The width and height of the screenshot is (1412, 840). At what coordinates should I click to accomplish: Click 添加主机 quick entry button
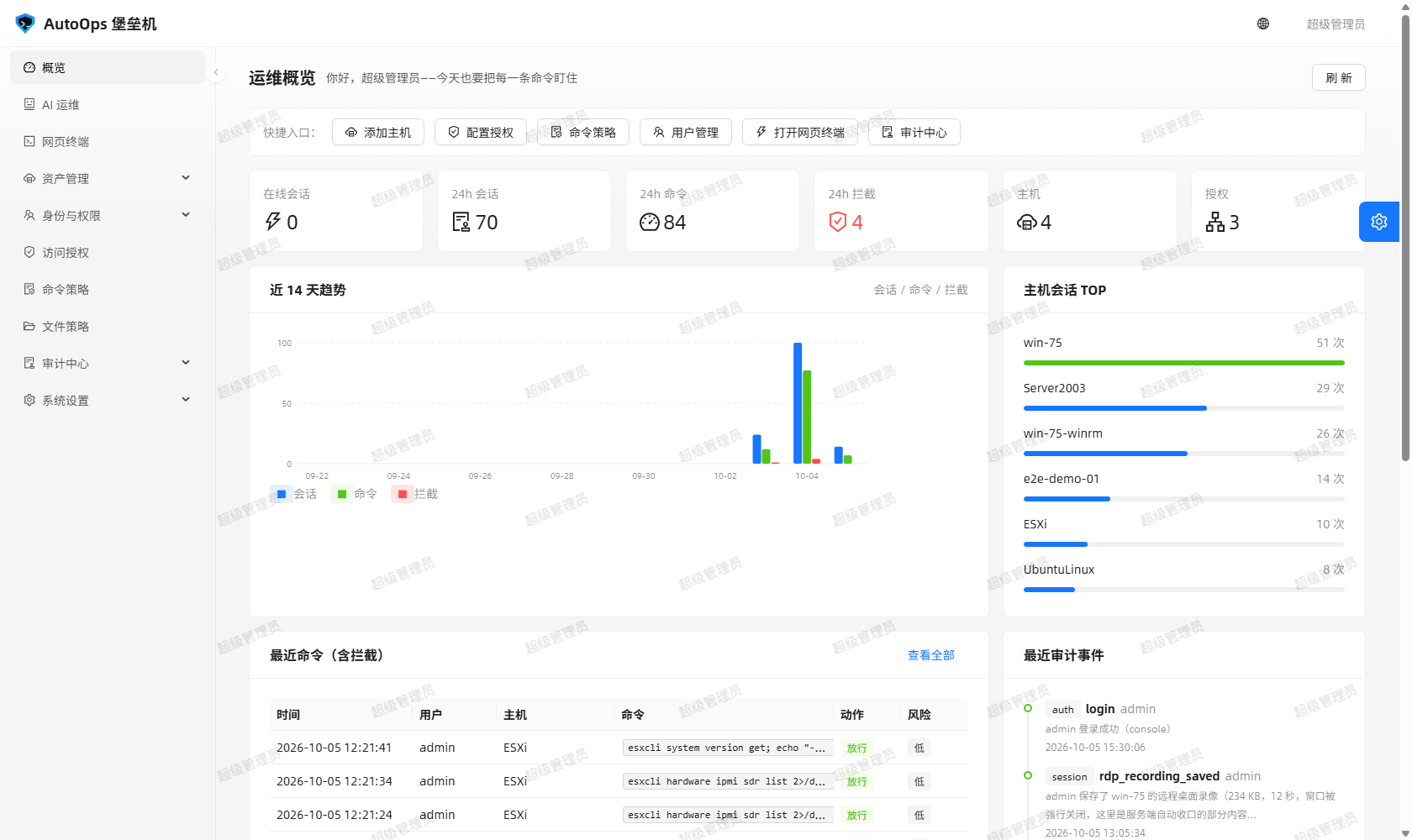coord(378,132)
